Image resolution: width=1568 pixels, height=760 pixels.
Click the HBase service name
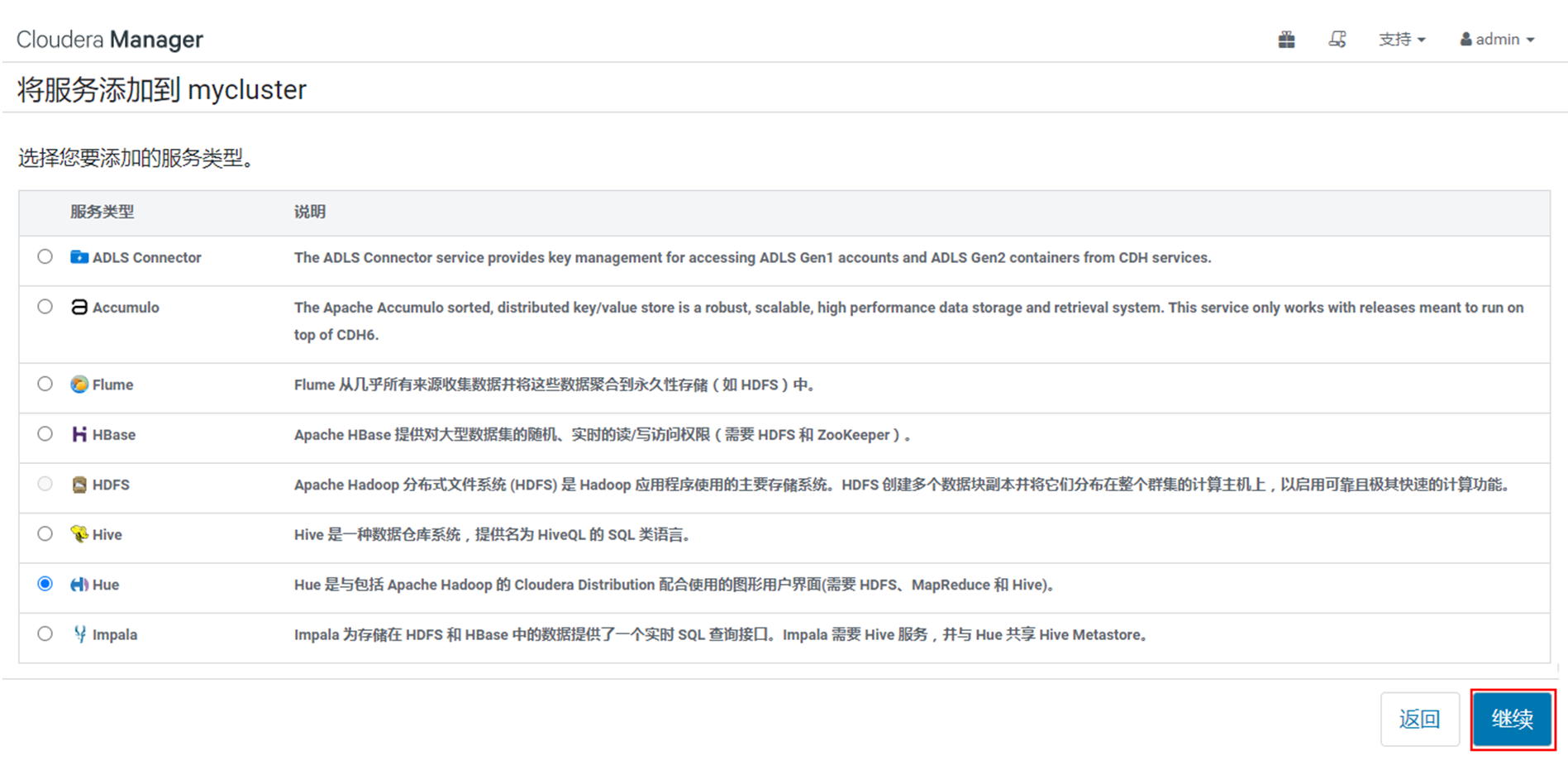pyautogui.click(x=114, y=435)
